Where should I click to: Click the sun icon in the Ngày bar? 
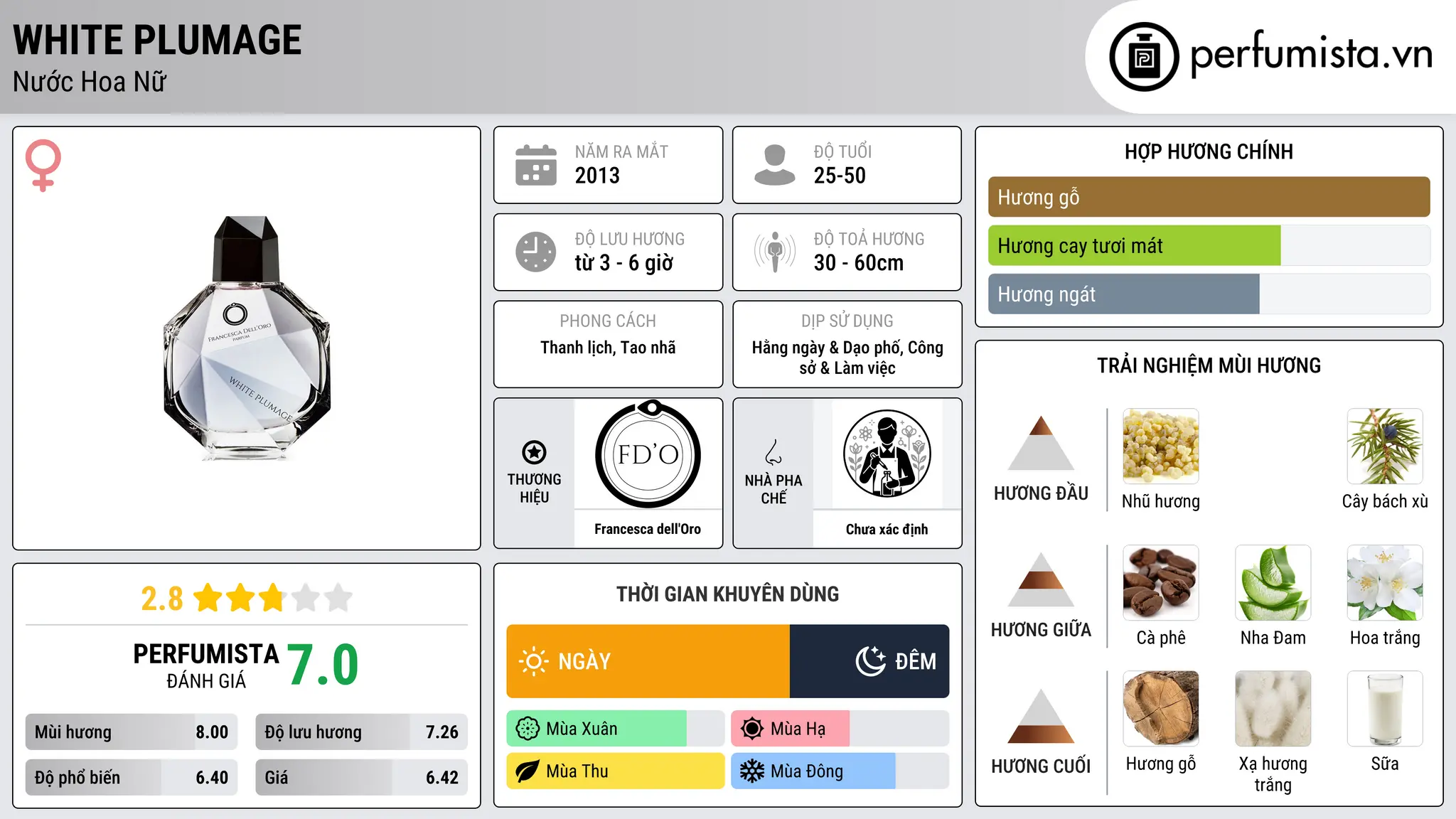click(533, 661)
